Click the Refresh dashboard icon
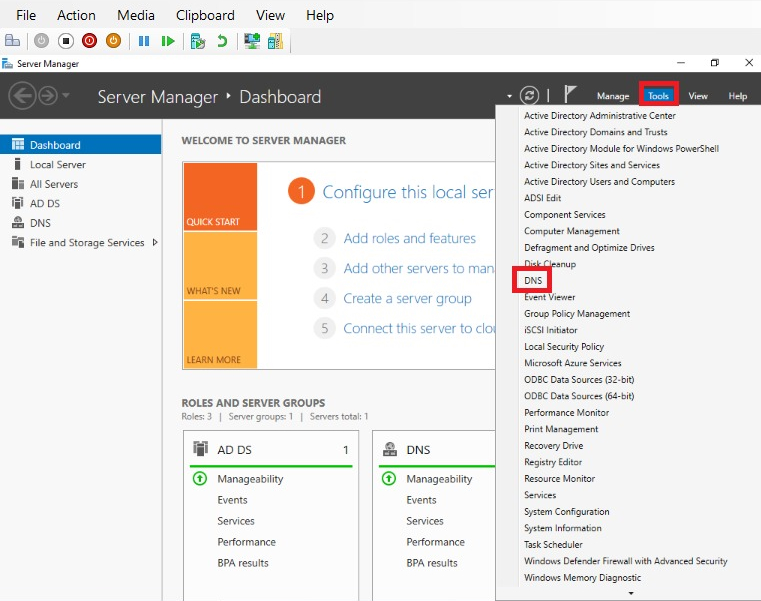This screenshot has height=601, width=761. pyautogui.click(x=529, y=95)
